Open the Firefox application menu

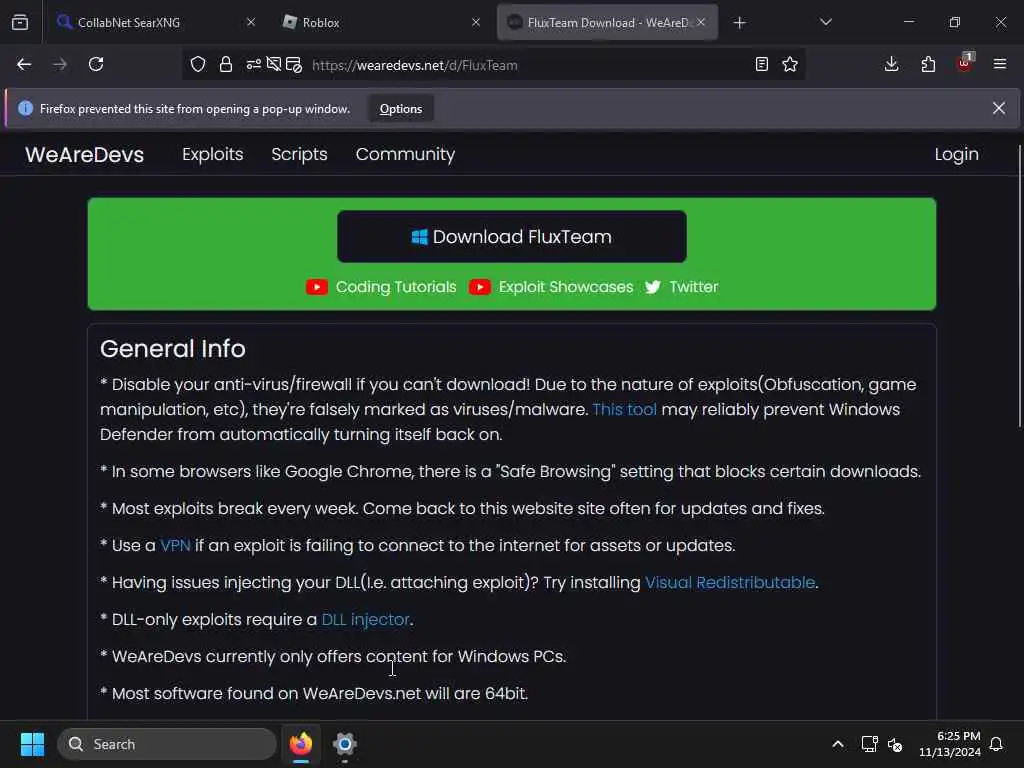[1000, 64]
